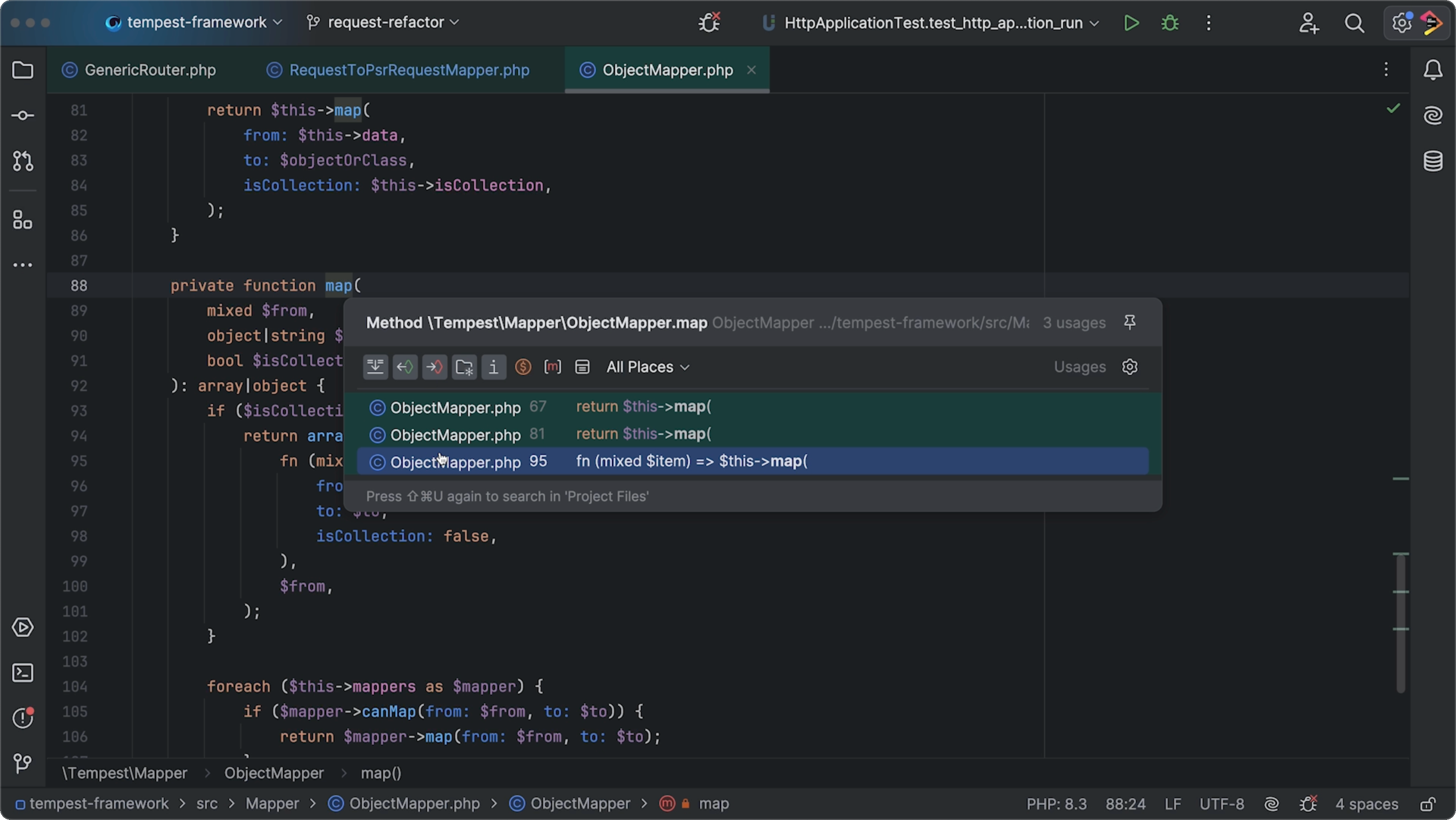Toggle the folder-with-asterisk filter in usages popup
The height and width of the screenshot is (820, 1456).
click(x=464, y=367)
